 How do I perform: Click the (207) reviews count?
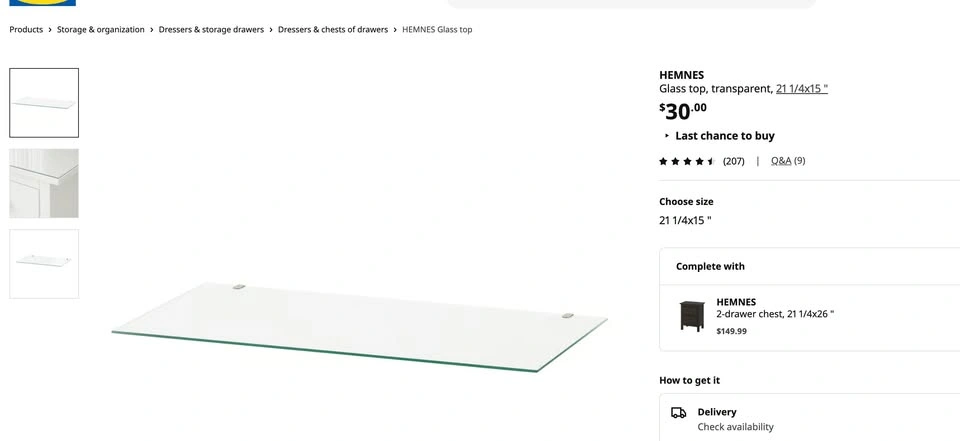(x=733, y=161)
